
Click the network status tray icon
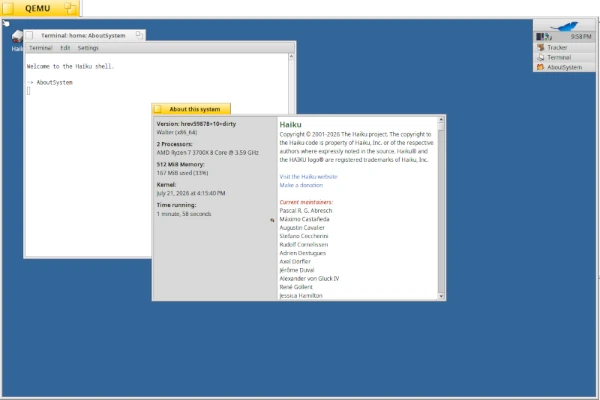tap(548, 36)
